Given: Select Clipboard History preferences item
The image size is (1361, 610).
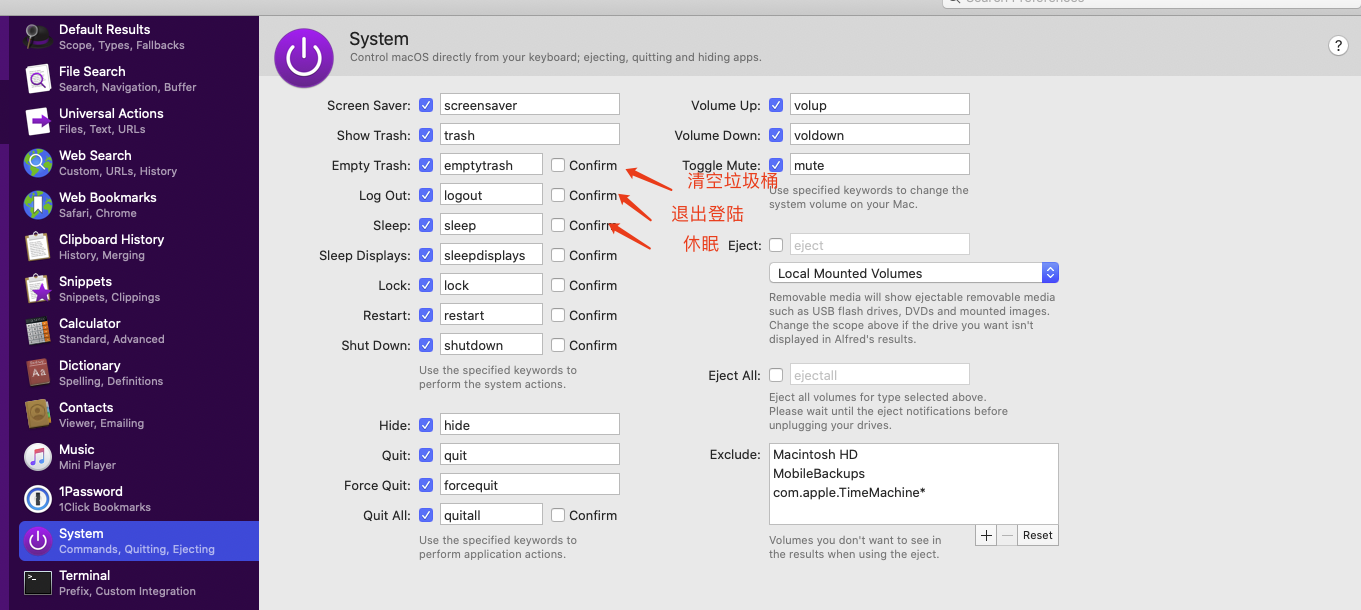Looking at the screenshot, I should coord(139,247).
